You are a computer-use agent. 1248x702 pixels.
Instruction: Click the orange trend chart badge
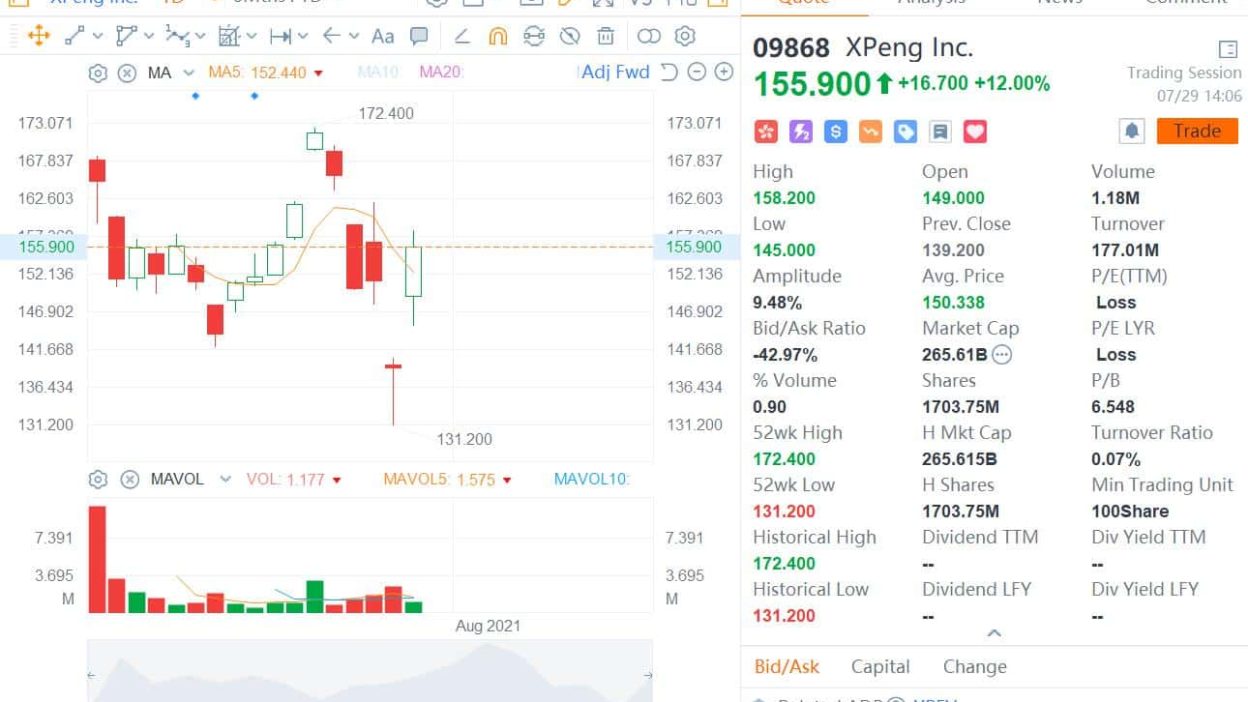(871, 131)
